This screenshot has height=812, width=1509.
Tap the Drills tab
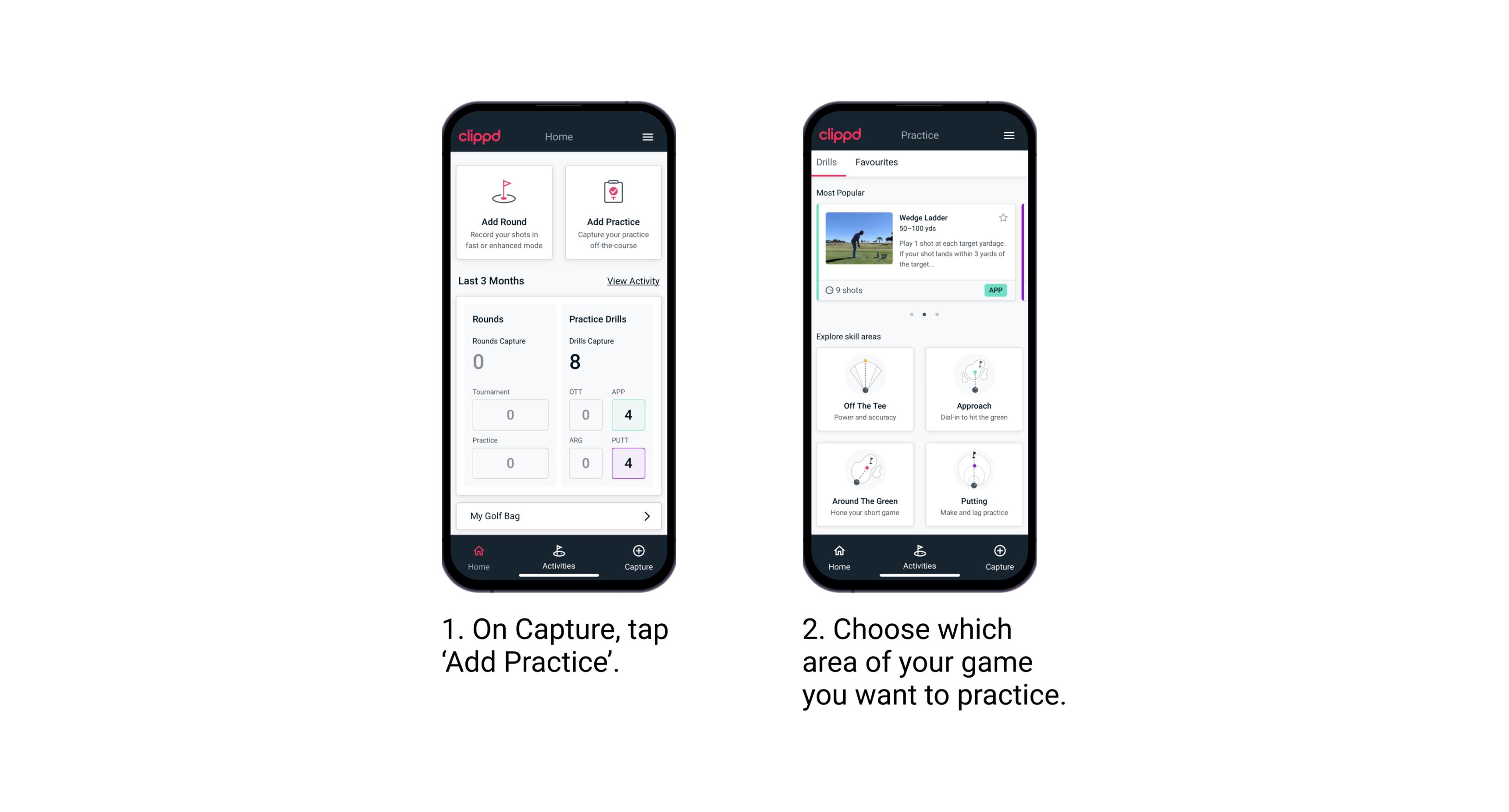point(828,162)
